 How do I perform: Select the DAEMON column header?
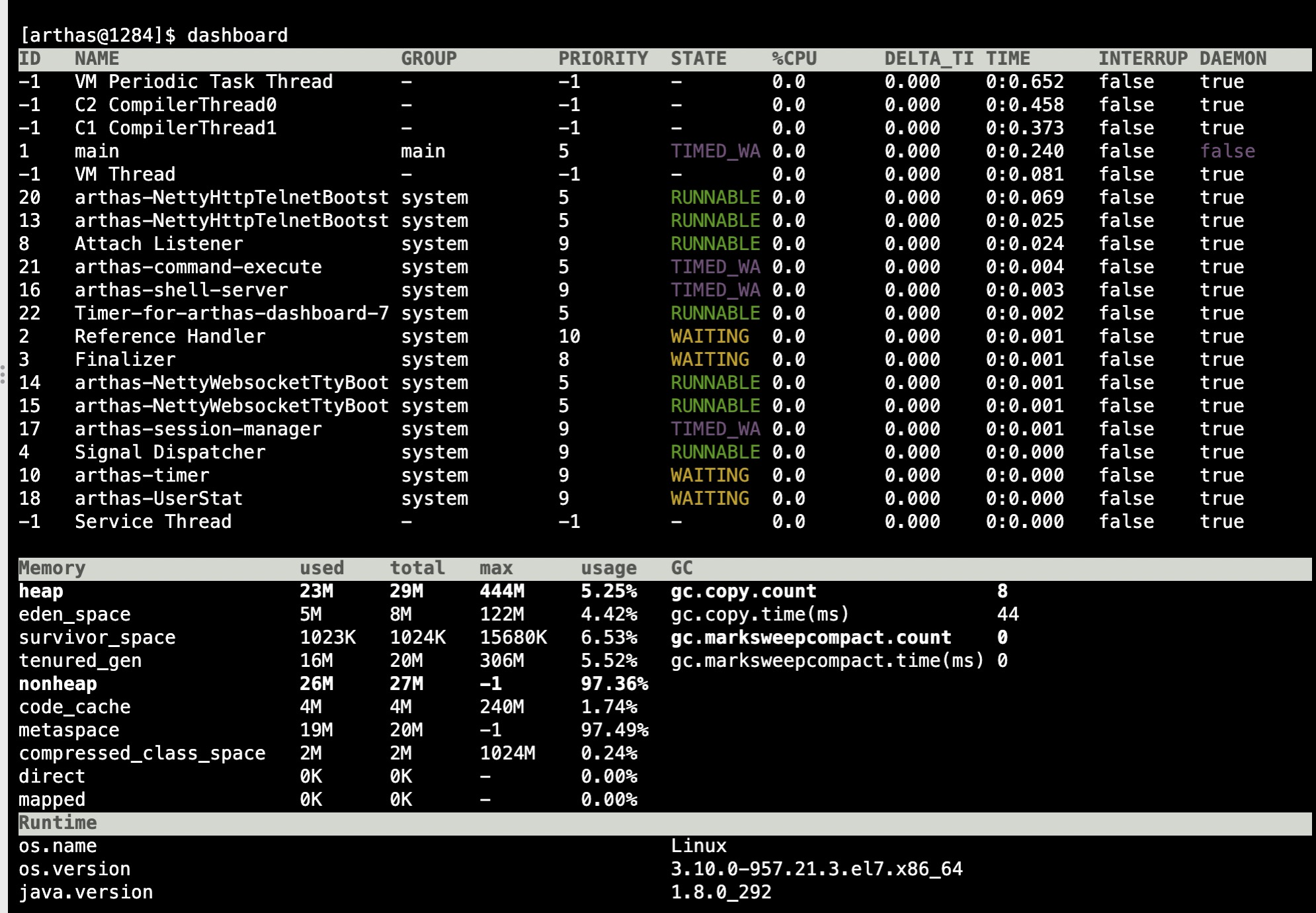pos(1236,58)
